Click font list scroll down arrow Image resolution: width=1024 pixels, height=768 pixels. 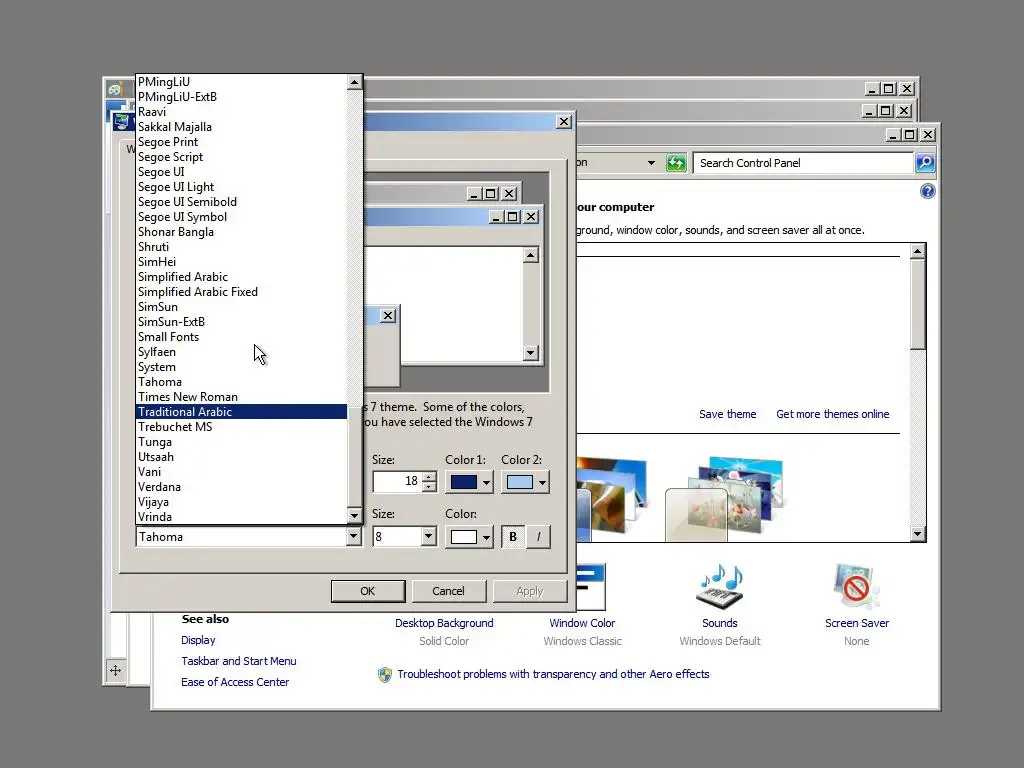tap(354, 515)
